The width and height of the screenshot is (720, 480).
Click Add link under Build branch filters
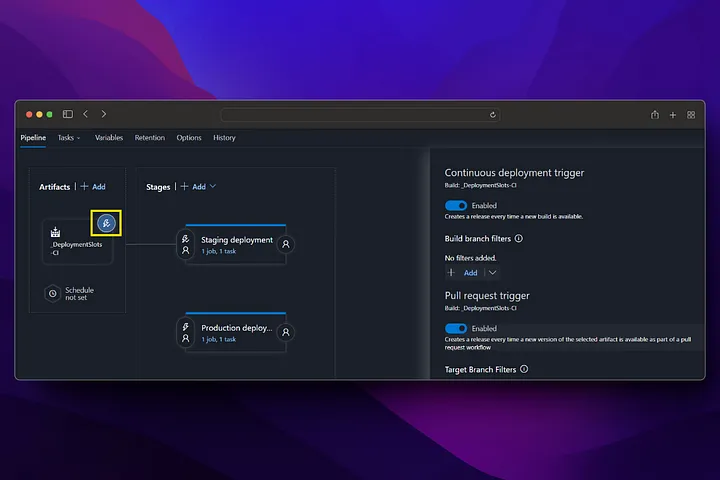tap(470, 273)
